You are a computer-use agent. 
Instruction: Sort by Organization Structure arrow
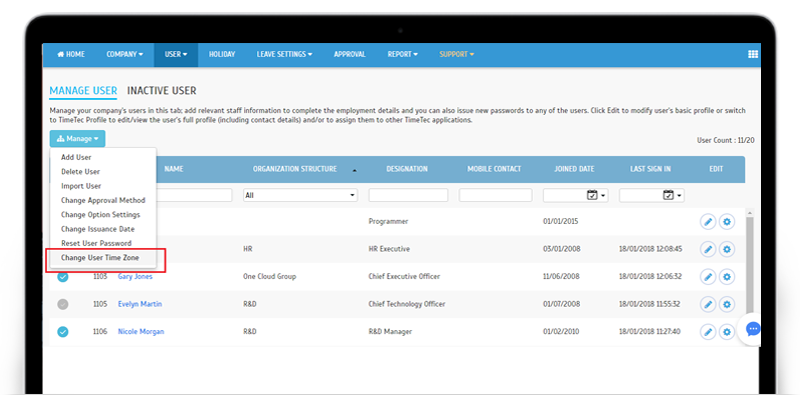coord(355,170)
